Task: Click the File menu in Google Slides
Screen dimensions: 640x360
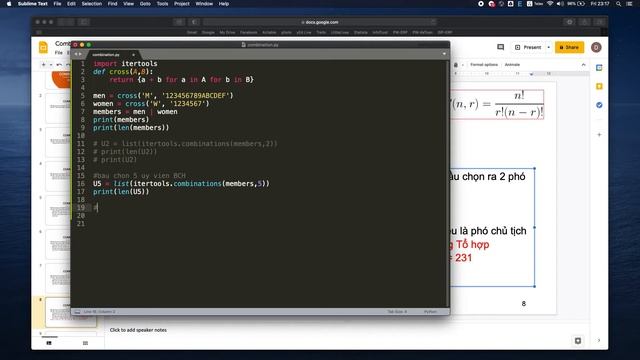Action: [x=59, y=53]
